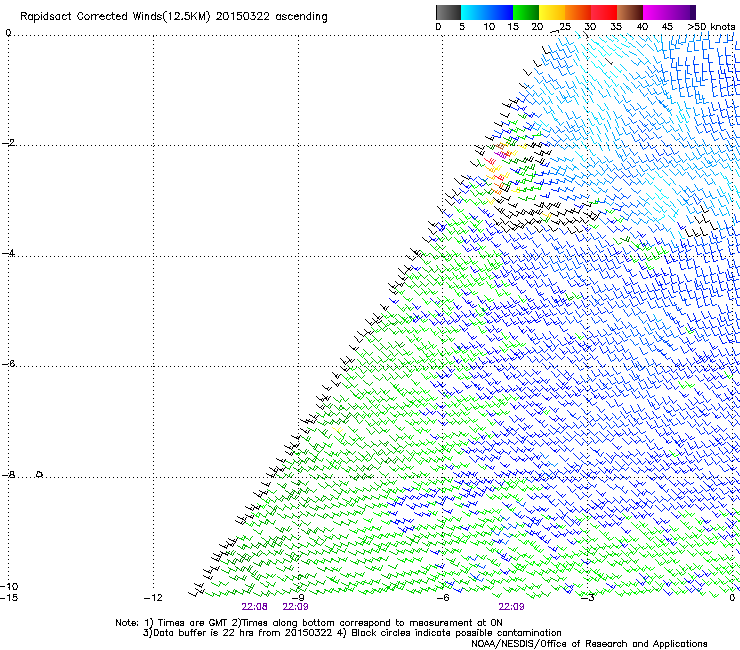Select the green 15-20 knots legend swatch
740x650 pixels.
click(526, 12)
